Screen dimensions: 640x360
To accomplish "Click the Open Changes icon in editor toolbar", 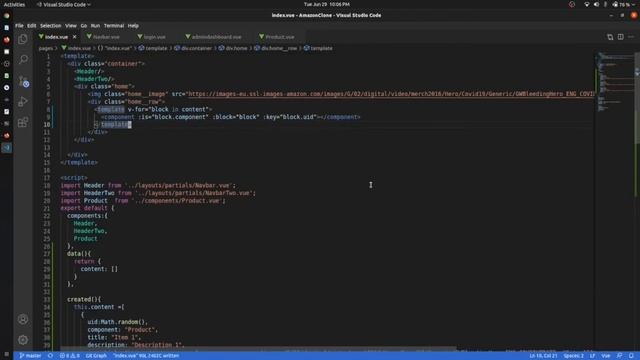I will (x=610, y=37).
